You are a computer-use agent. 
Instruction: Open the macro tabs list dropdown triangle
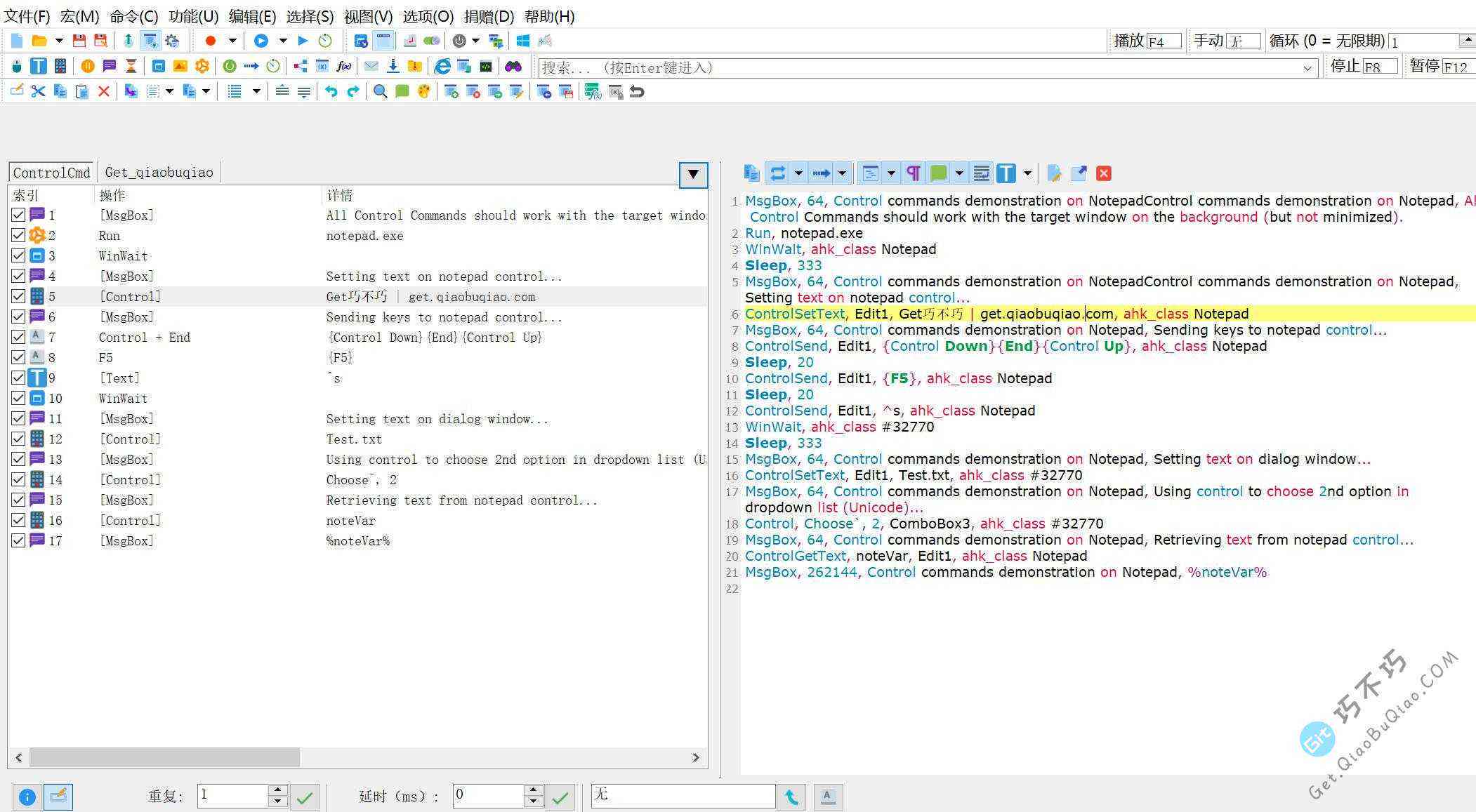[x=693, y=175]
